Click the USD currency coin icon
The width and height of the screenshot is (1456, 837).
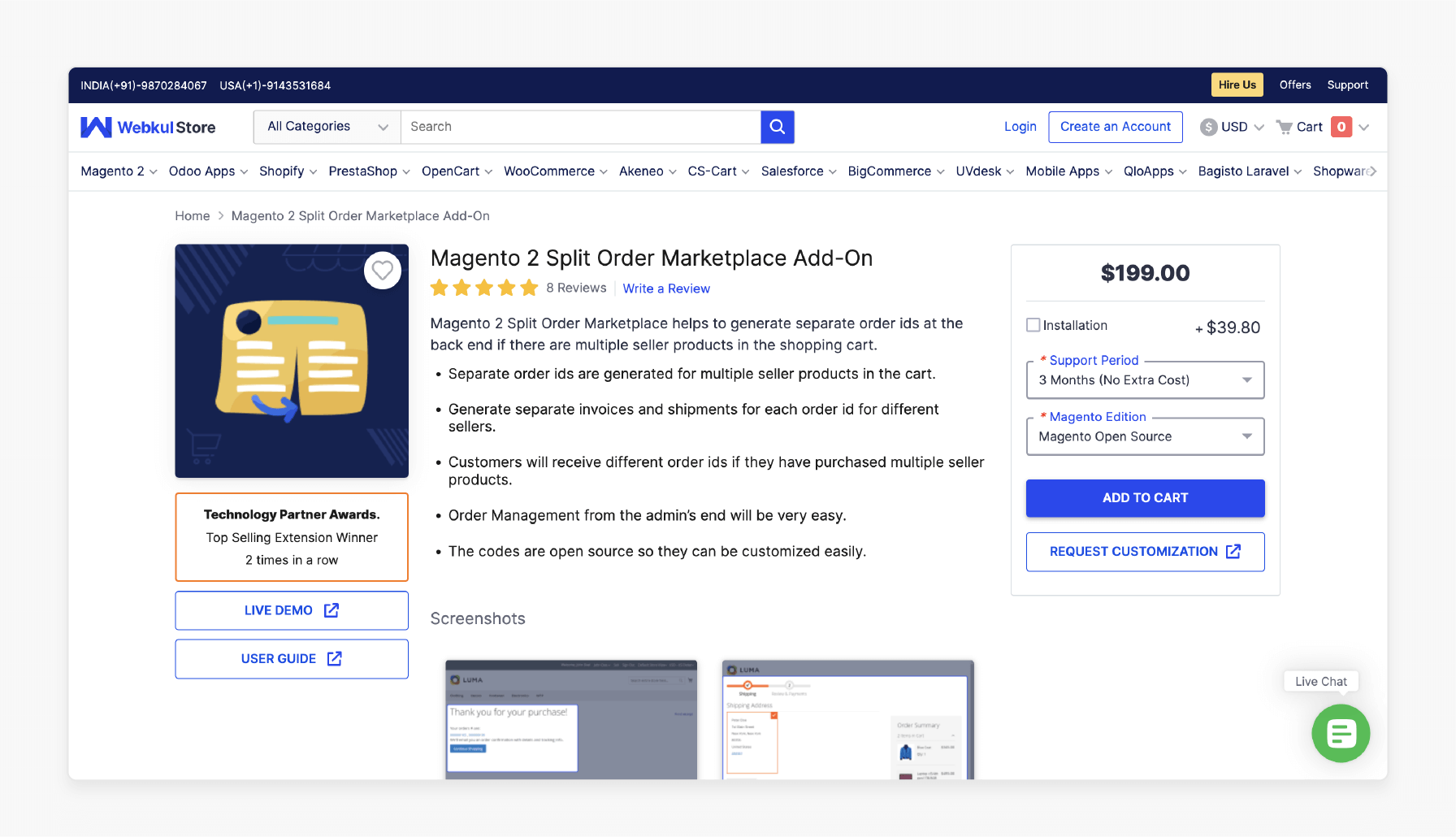1208,127
